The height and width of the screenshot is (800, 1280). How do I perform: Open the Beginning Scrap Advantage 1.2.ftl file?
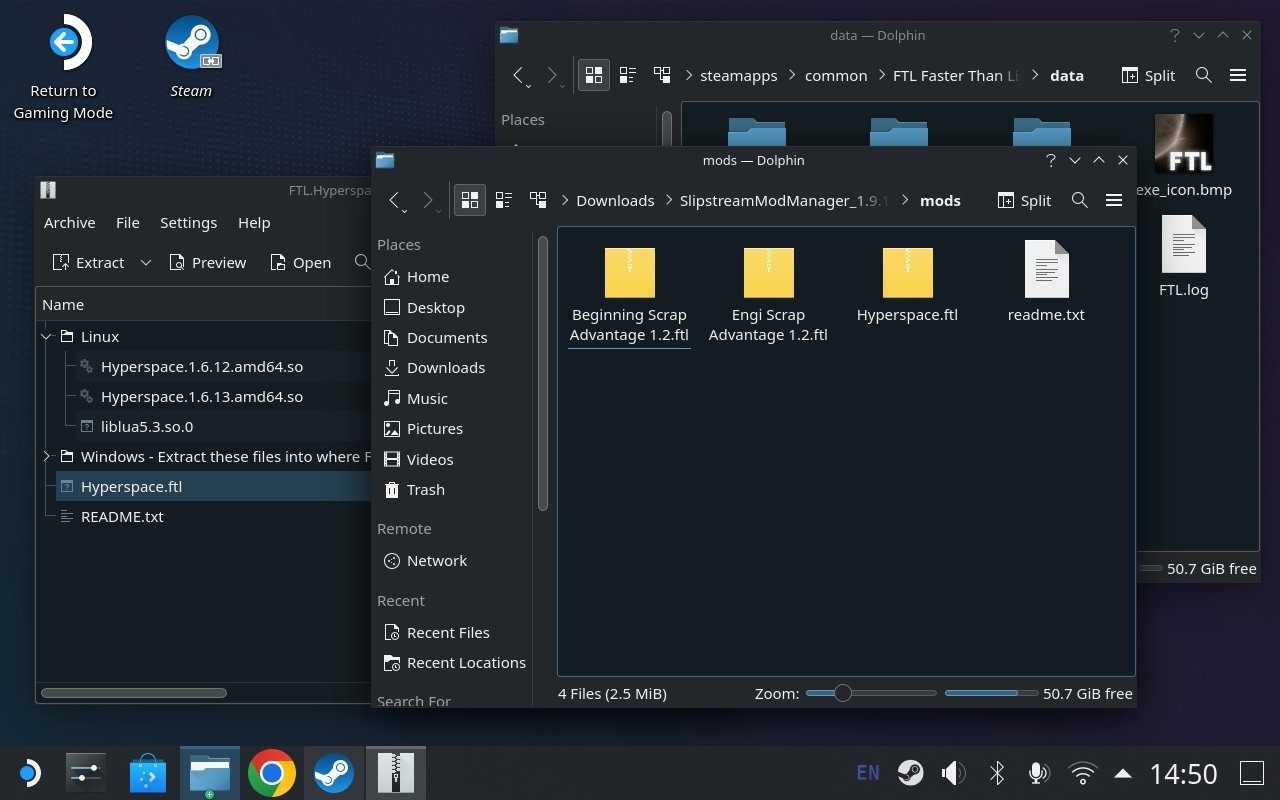pos(629,294)
